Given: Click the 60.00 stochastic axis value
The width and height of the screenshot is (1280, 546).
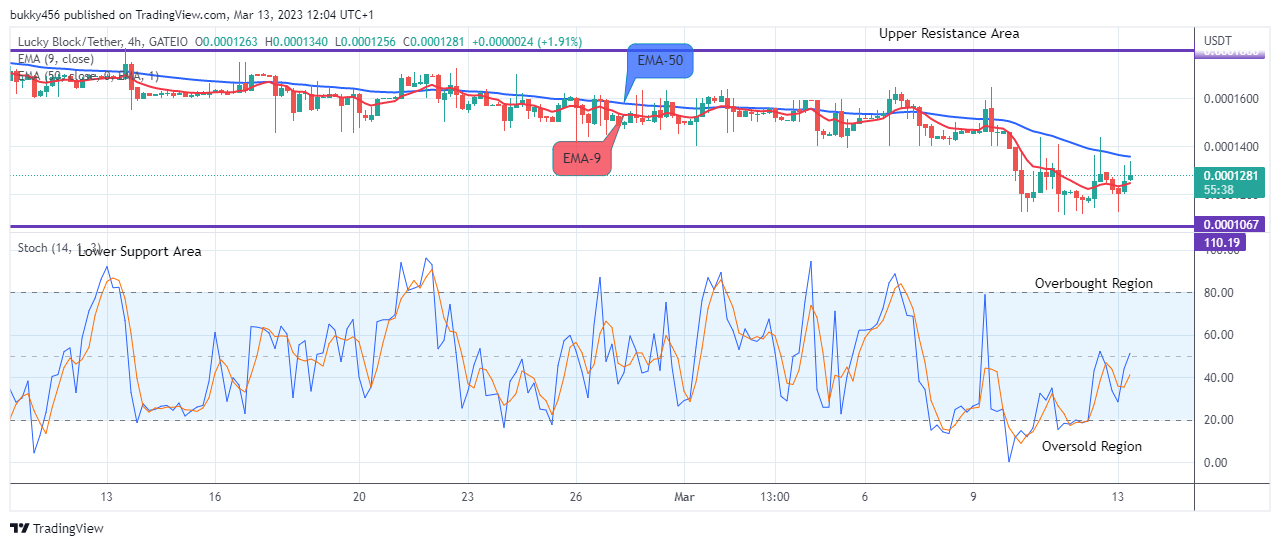Looking at the screenshot, I should pos(1217,335).
